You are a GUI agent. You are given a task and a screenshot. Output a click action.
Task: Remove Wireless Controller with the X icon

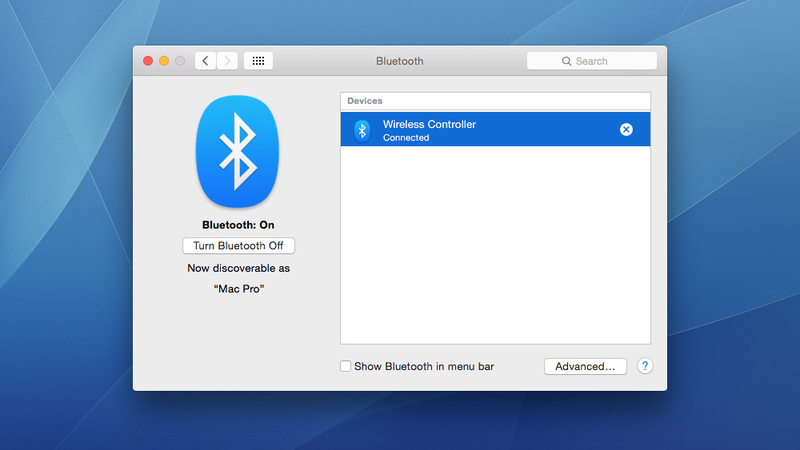[626, 130]
